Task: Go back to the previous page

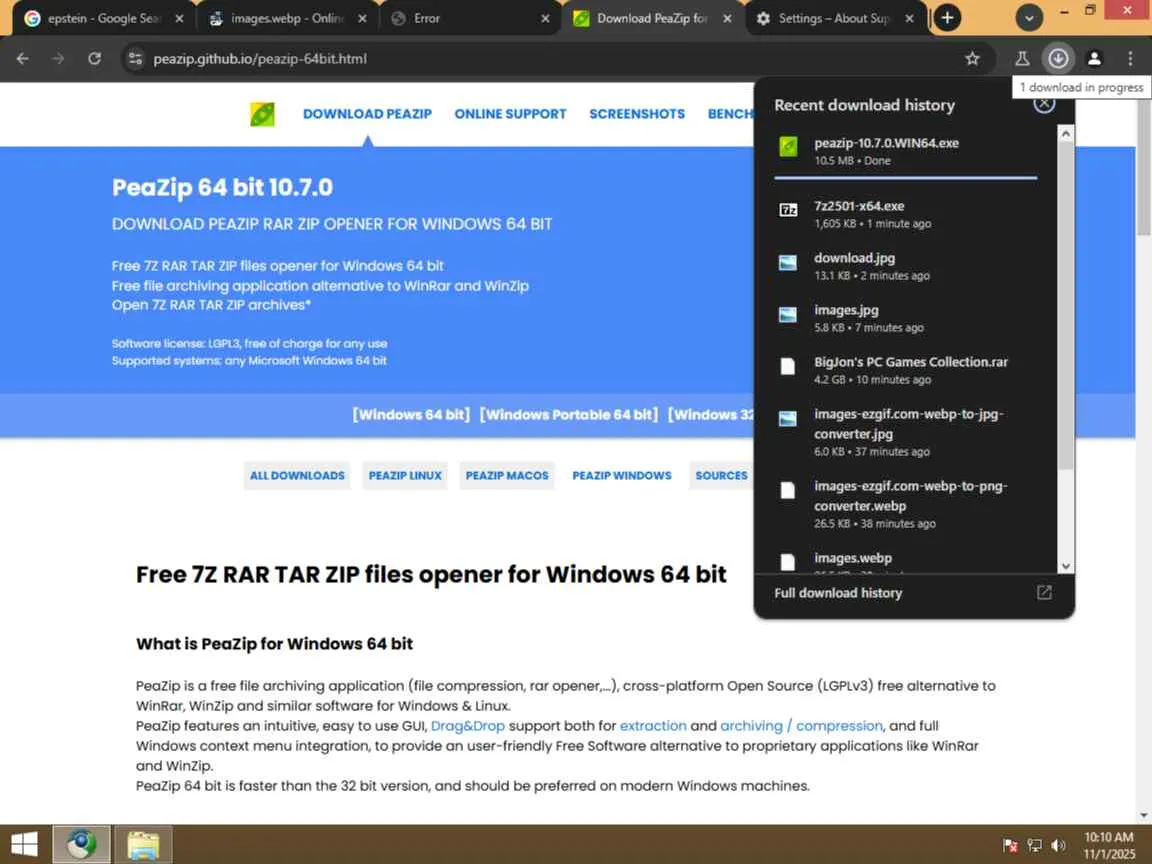Action: [x=23, y=59]
